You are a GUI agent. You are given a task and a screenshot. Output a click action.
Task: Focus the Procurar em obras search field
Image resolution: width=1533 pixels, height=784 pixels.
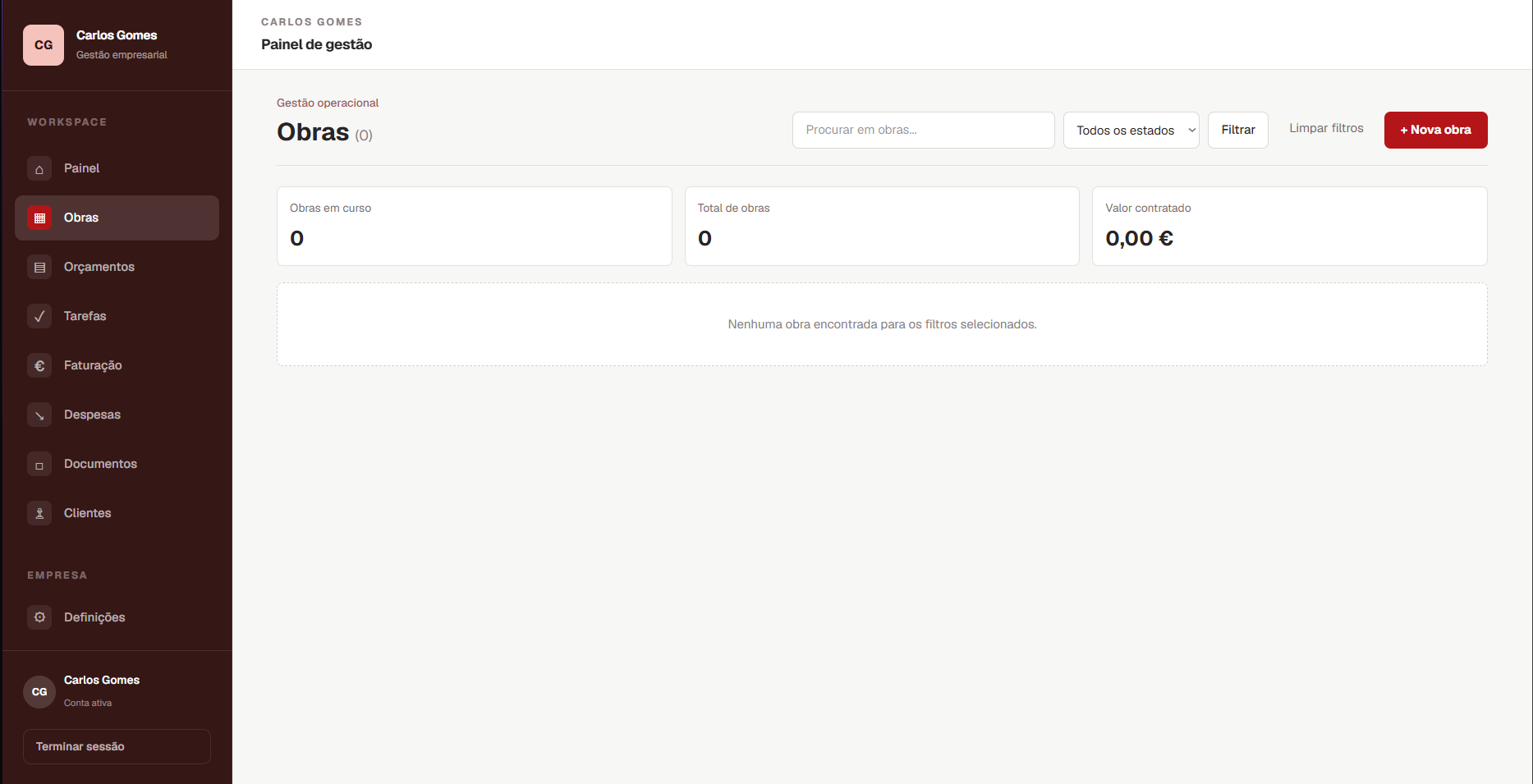click(x=923, y=130)
